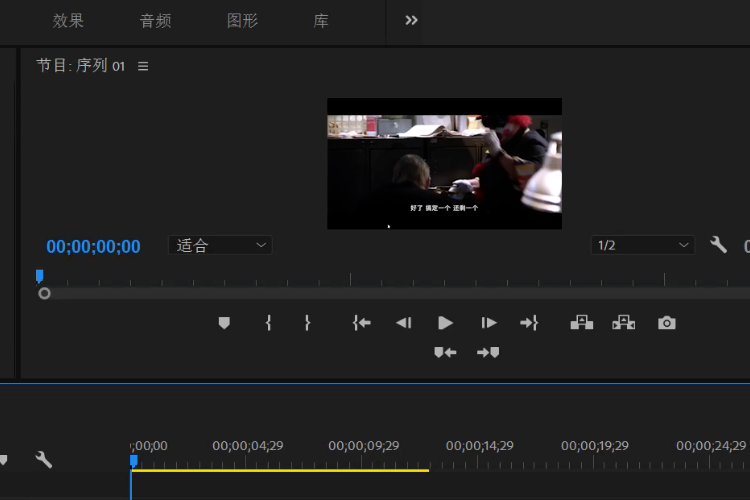750x500 pixels.
Task: Open the 1/2 playback resolution dropdown
Action: pos(642,245)
